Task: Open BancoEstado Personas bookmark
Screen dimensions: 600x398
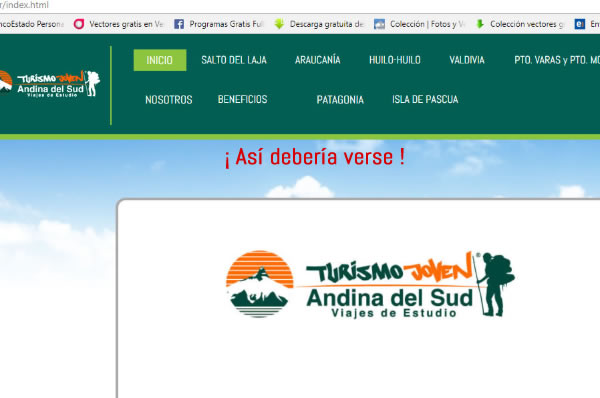Action: pos(32,24)
